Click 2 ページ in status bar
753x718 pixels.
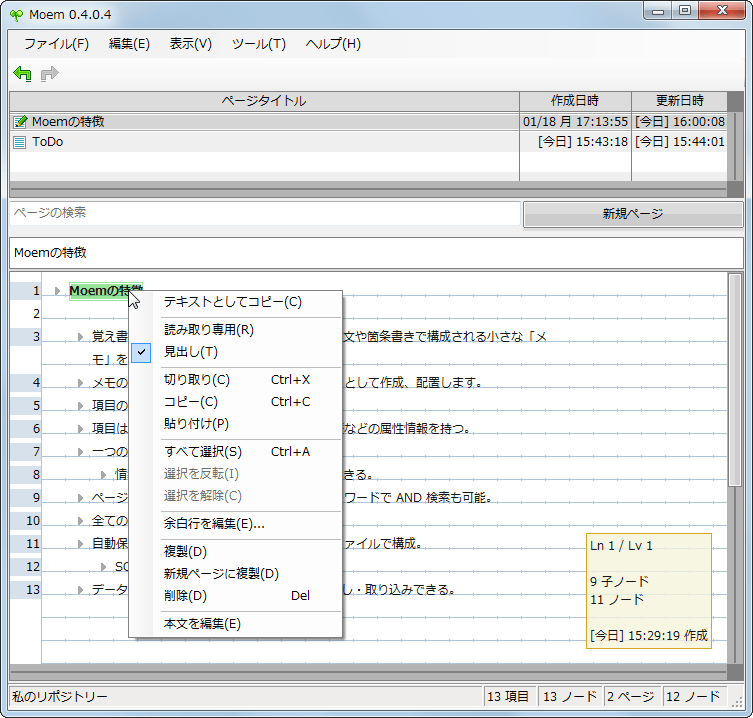point(630,697)
